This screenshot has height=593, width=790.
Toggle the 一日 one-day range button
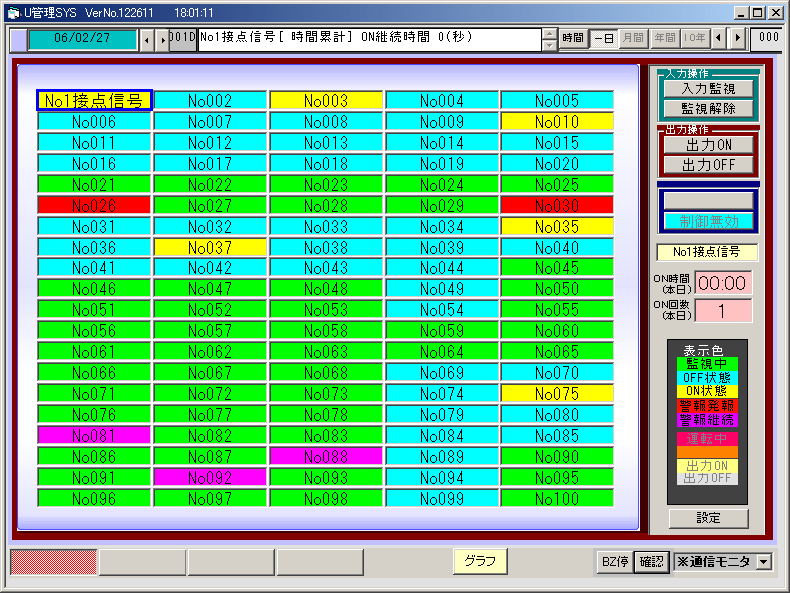tap(603, 38)
